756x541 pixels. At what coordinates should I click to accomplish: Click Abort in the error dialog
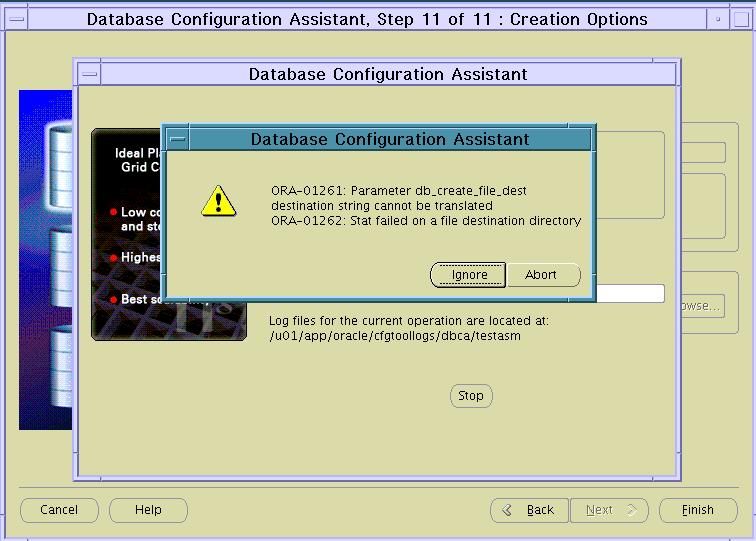click(543, 275)
